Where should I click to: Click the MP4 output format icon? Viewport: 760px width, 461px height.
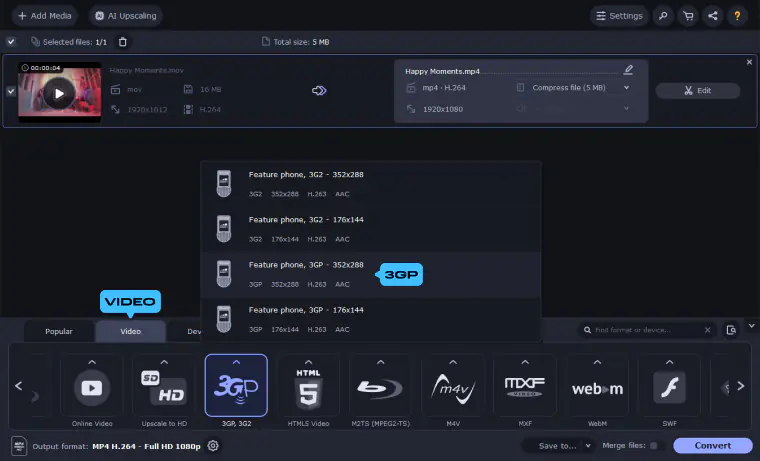[19, 445]
